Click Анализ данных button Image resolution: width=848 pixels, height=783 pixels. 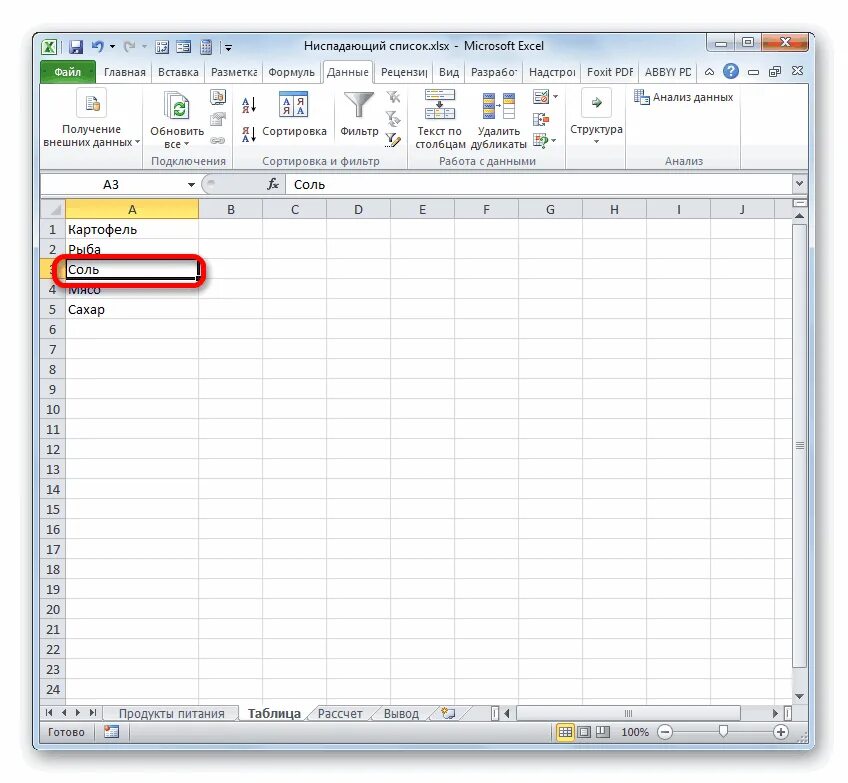684,97
